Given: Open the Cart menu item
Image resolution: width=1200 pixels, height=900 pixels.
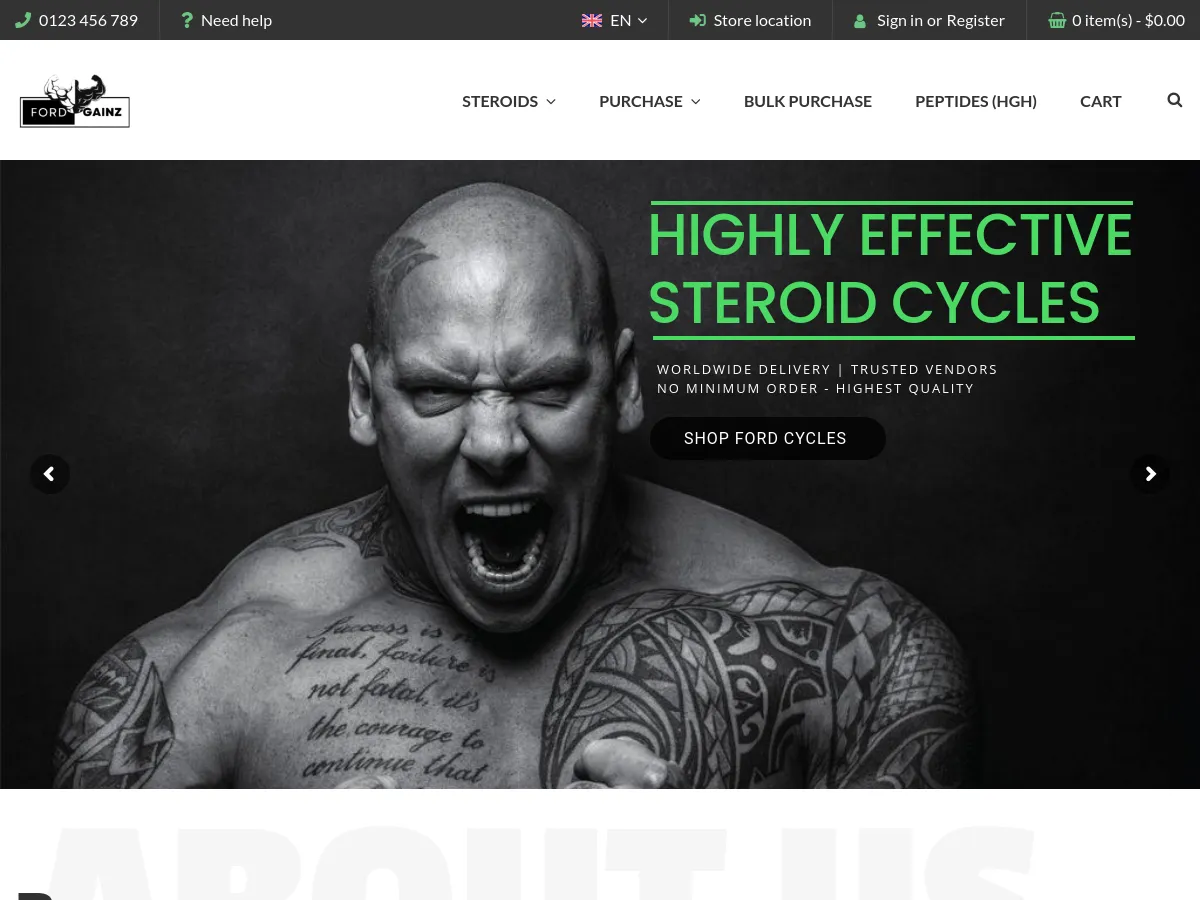Looking at the screenshot, I should click(x=1101, y=101).
